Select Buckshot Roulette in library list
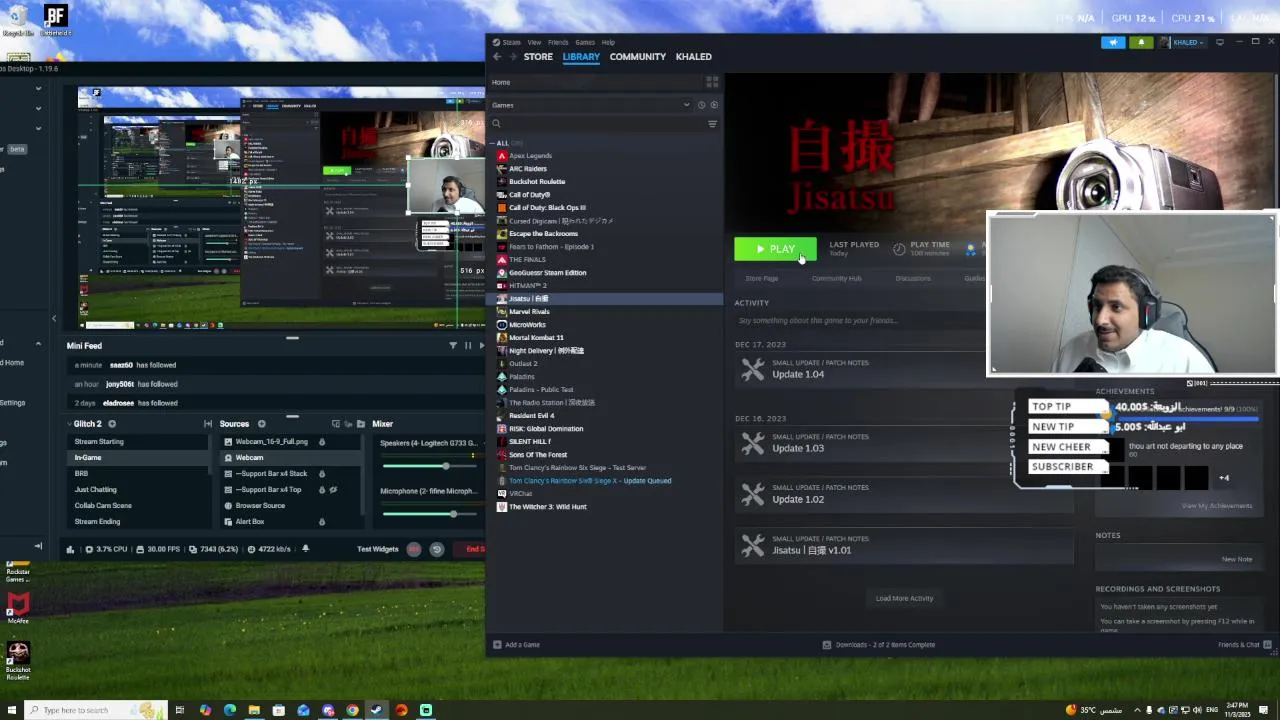1280x720 pixels. [537, 182]
